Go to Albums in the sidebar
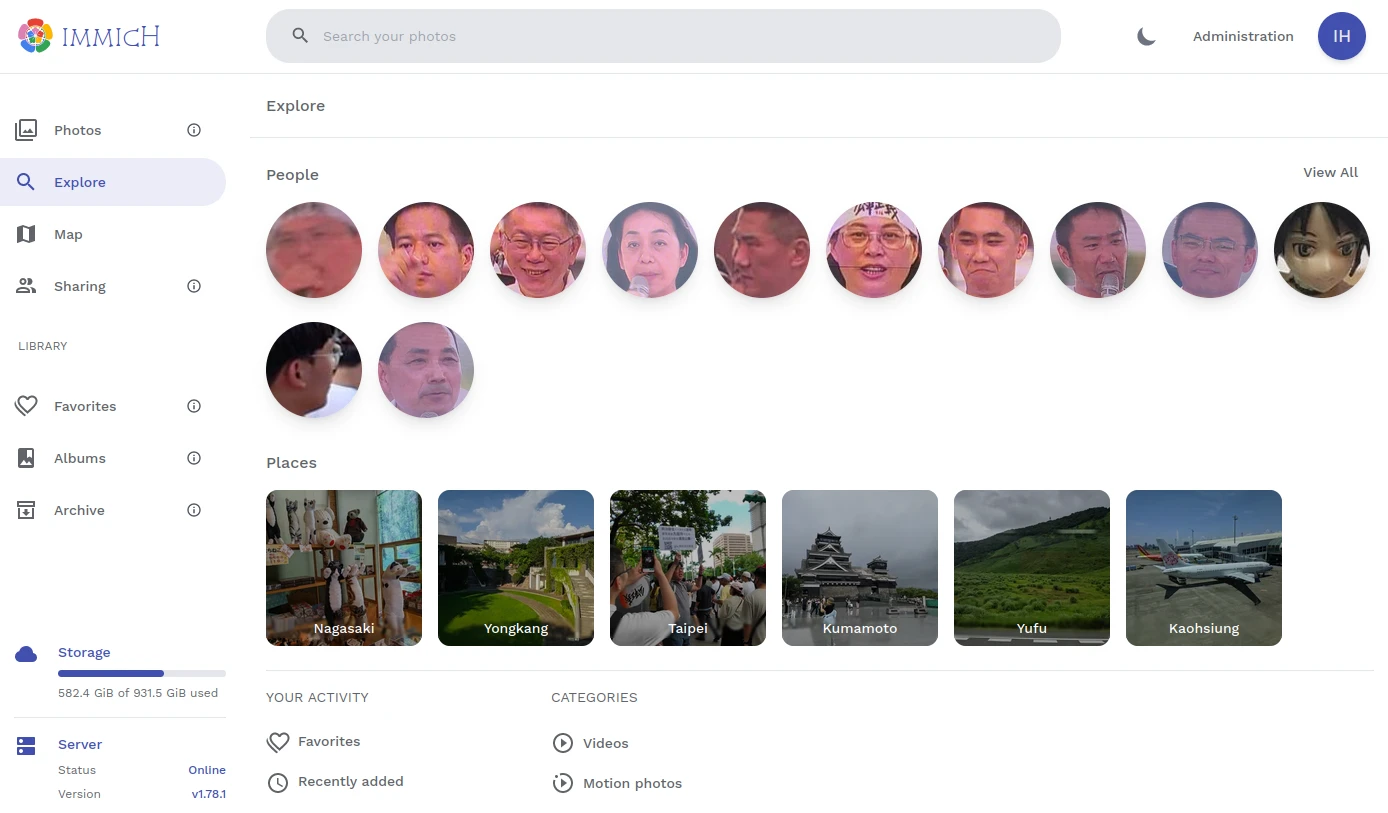 click(x=79, y=458)
